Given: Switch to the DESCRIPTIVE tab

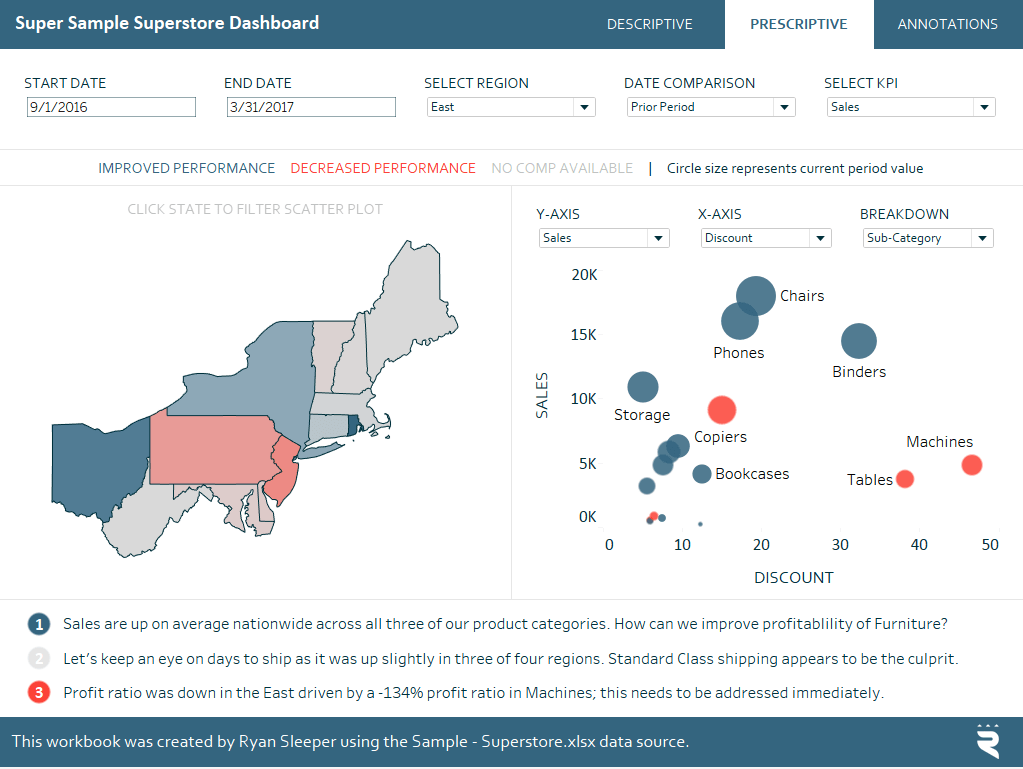Looking at the screenshot, I should tap(649, 24).
